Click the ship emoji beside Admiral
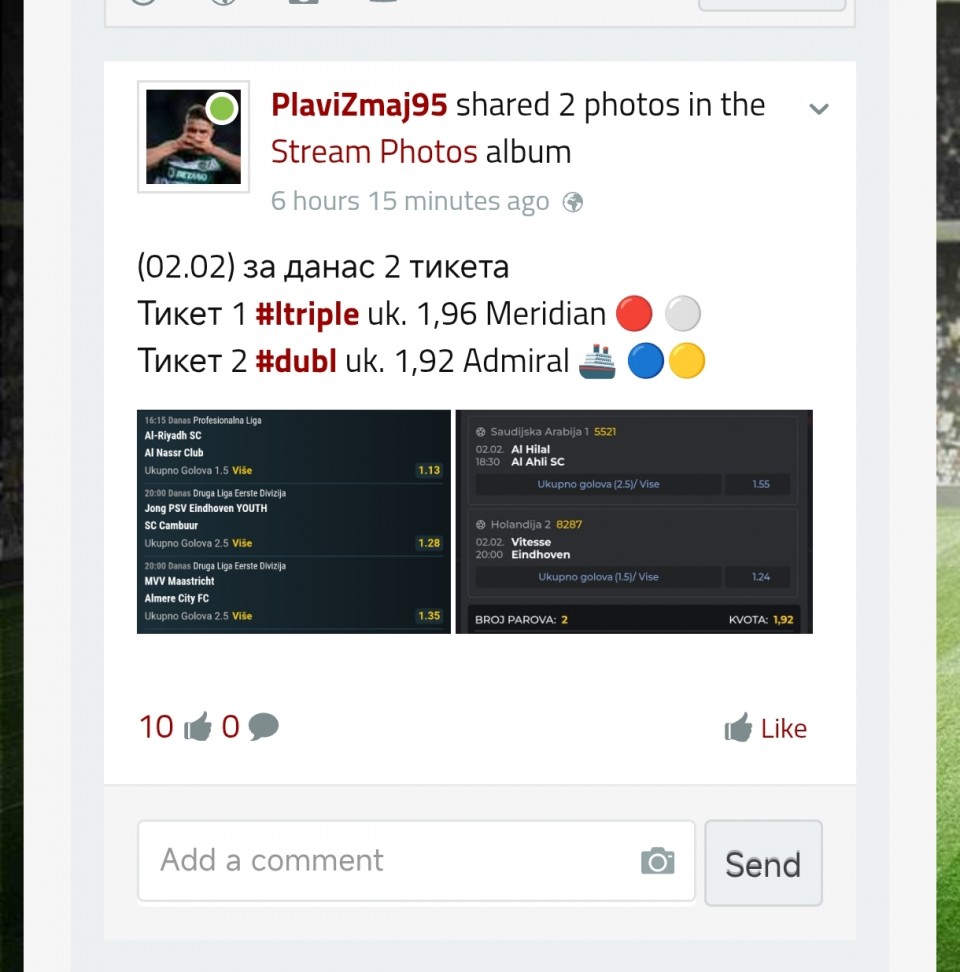This screenshot has width=960, height=972. pos(597,361)
